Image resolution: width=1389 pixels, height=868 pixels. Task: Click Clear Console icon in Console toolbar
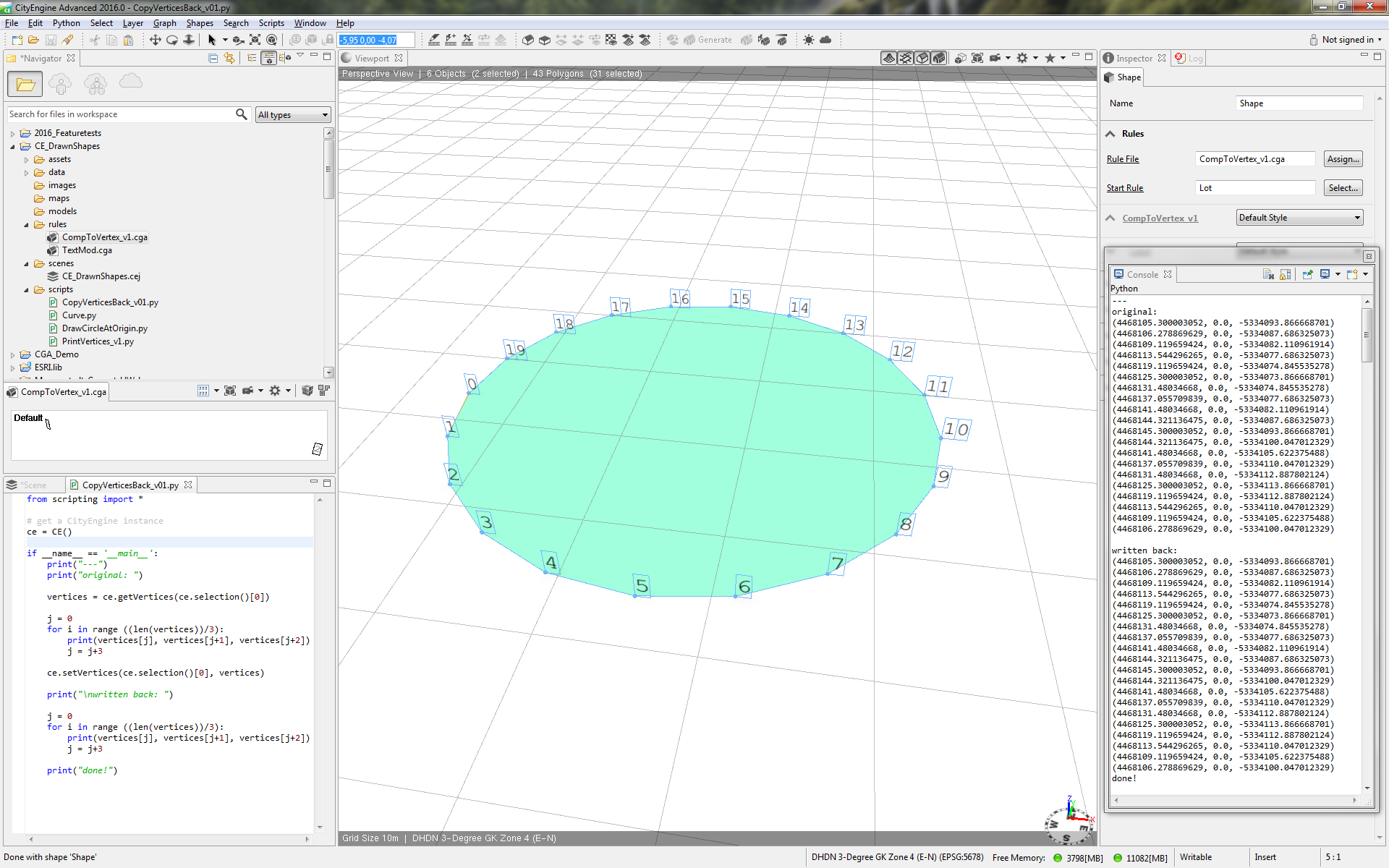1267,274
